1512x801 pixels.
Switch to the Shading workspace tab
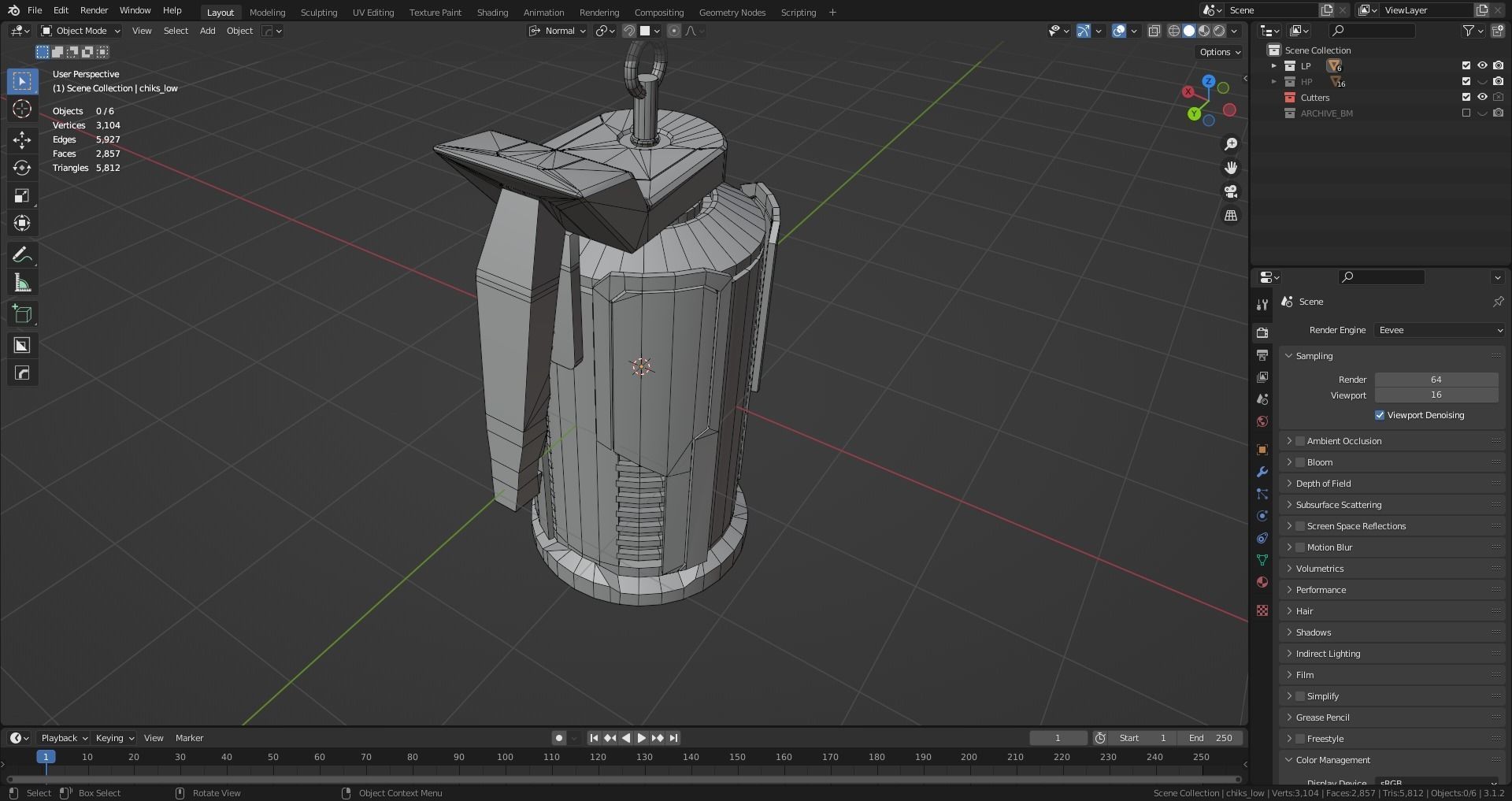tap(492, 12)
